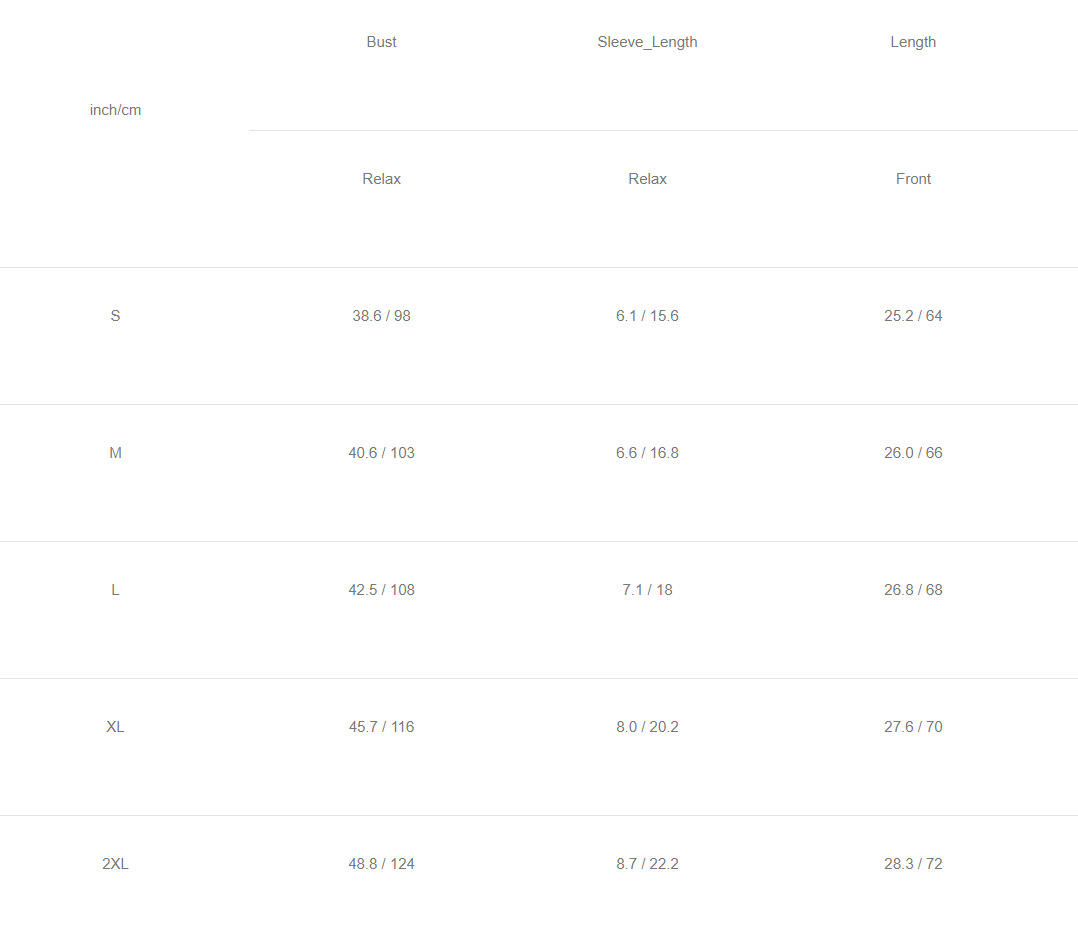Select the Sleeve_Length column header
This screenshot has width=1078, height=936.
(x=648, y=42)
